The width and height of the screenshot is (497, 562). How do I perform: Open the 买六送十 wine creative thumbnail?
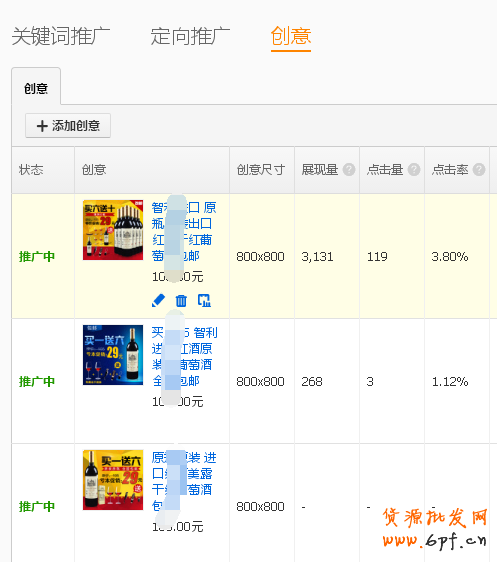(x=113, y=230)
